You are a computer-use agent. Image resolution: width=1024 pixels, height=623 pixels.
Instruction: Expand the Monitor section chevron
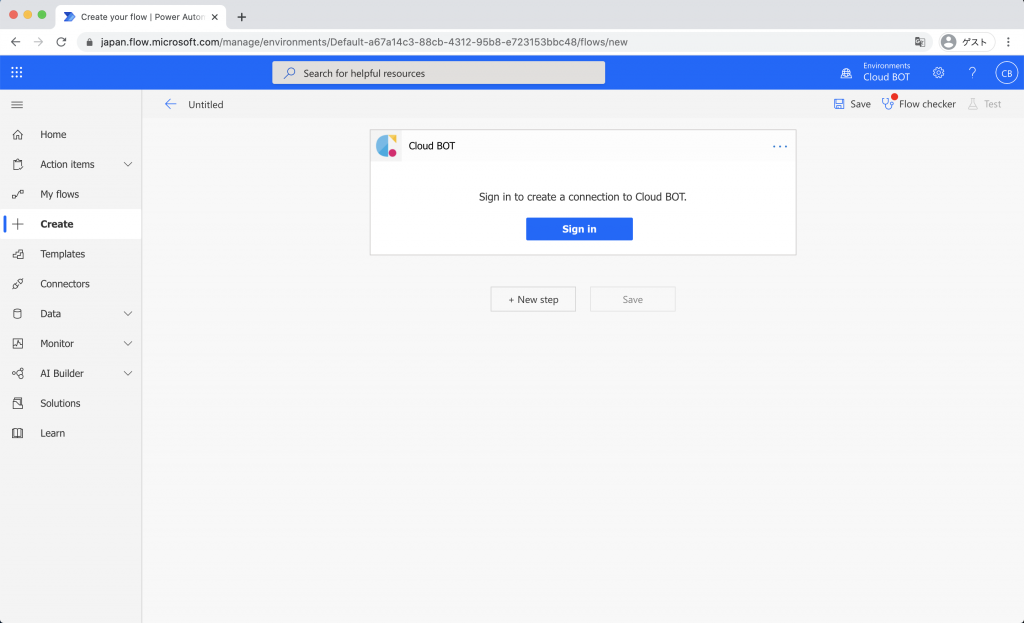[128, 343]
